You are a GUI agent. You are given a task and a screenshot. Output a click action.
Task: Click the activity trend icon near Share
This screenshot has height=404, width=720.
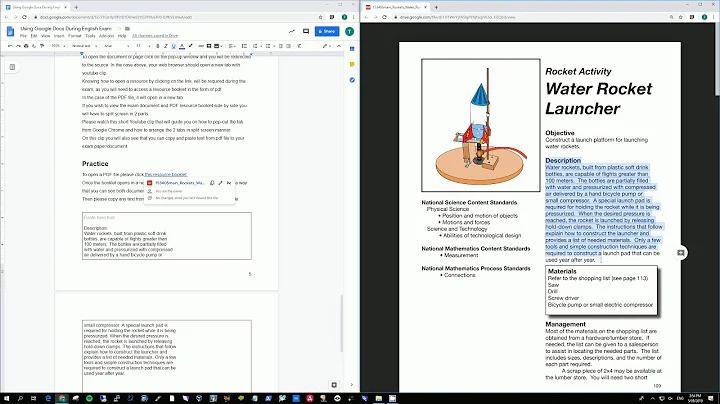click(x=292, y=31)
